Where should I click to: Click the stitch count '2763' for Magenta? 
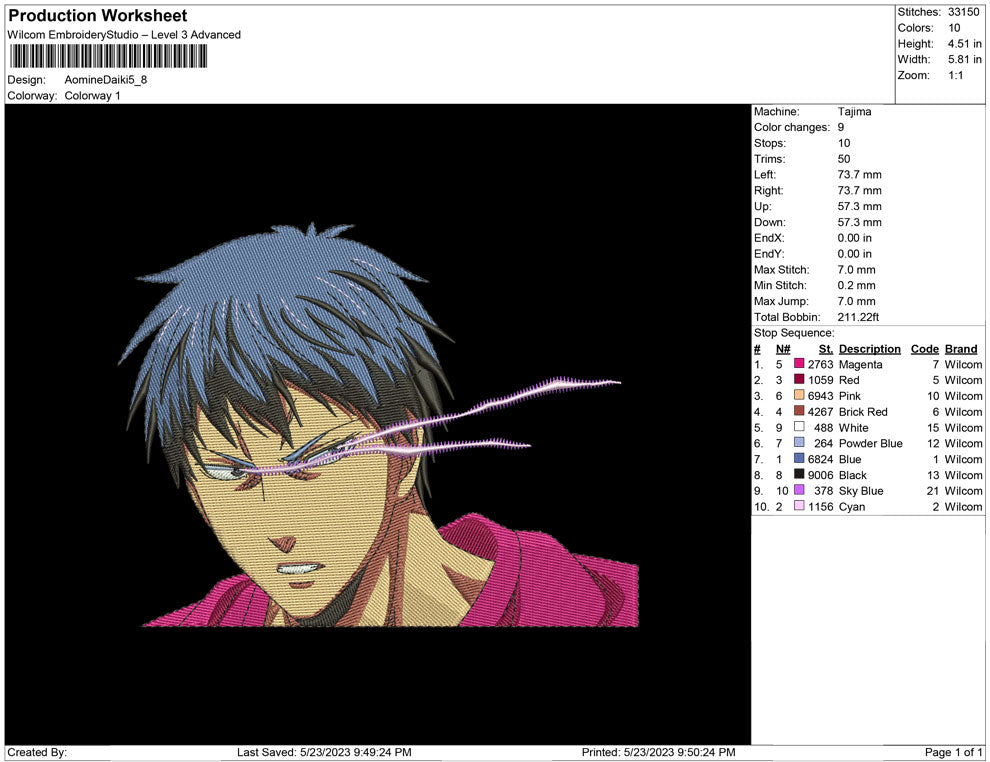click(820, 364)
